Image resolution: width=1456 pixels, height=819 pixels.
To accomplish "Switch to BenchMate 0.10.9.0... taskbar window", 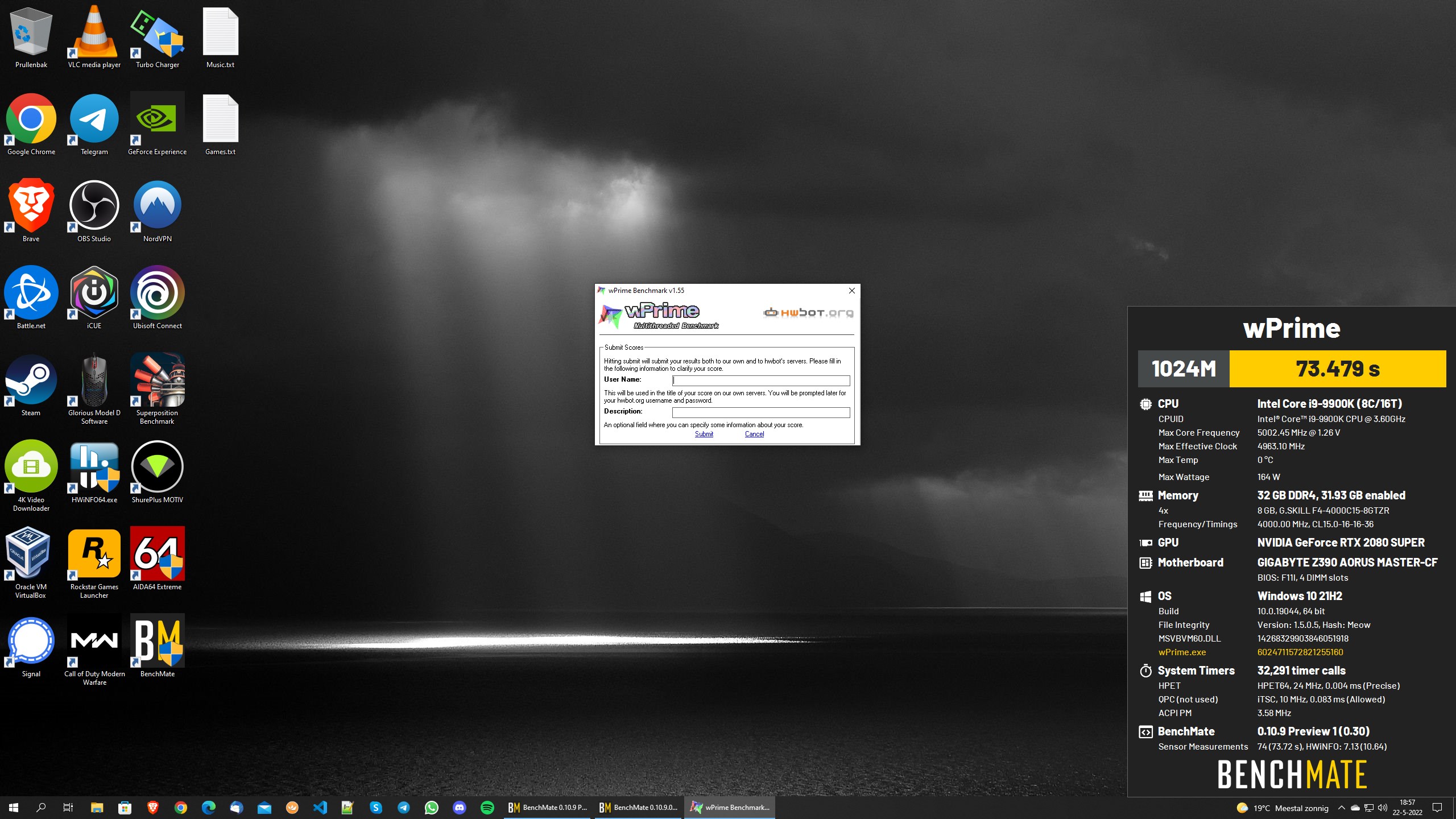I will 638,808.
